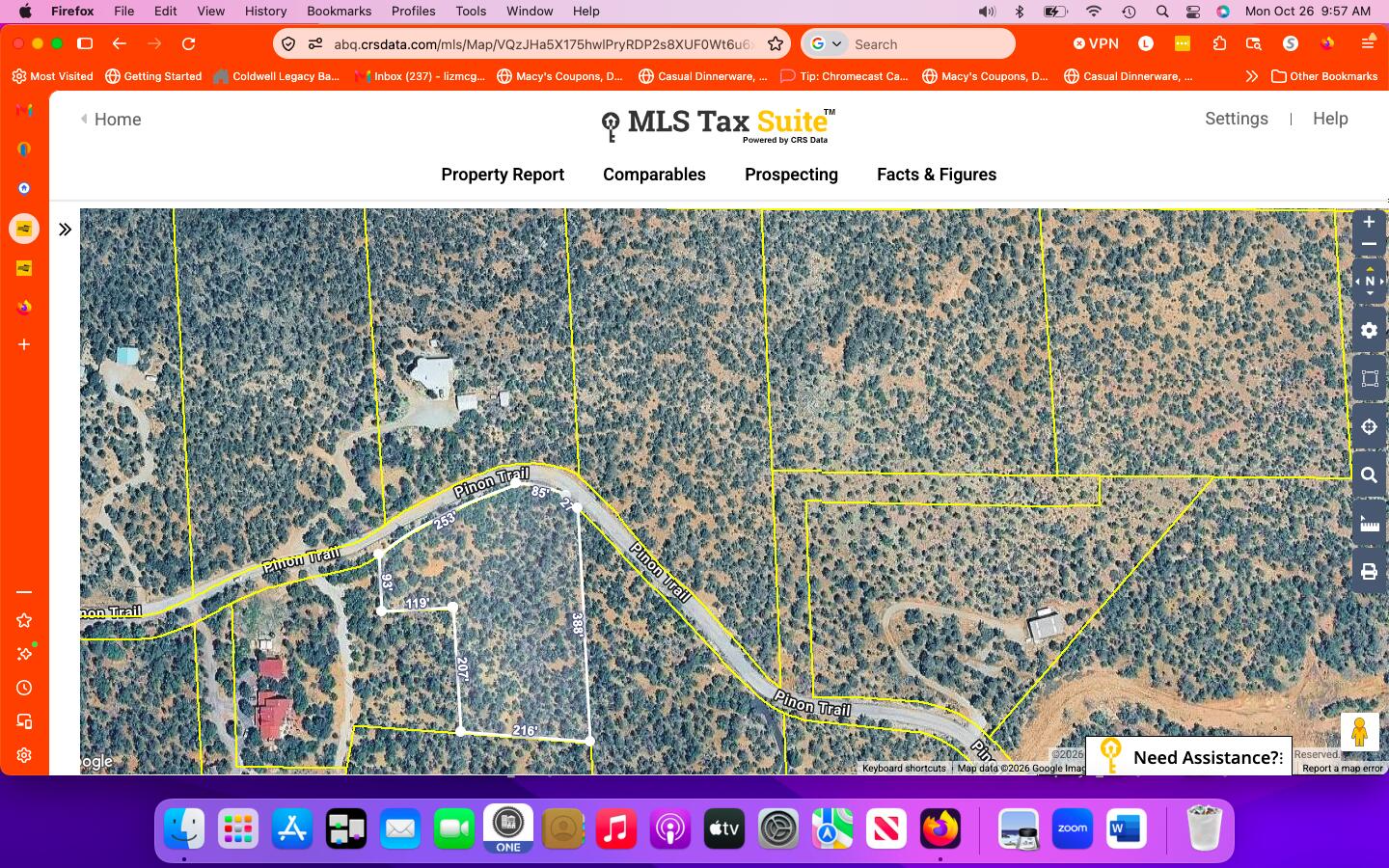The image size is (1389, 868).
Task: Open the History menu in menu bar
Action: coord(265,11)
